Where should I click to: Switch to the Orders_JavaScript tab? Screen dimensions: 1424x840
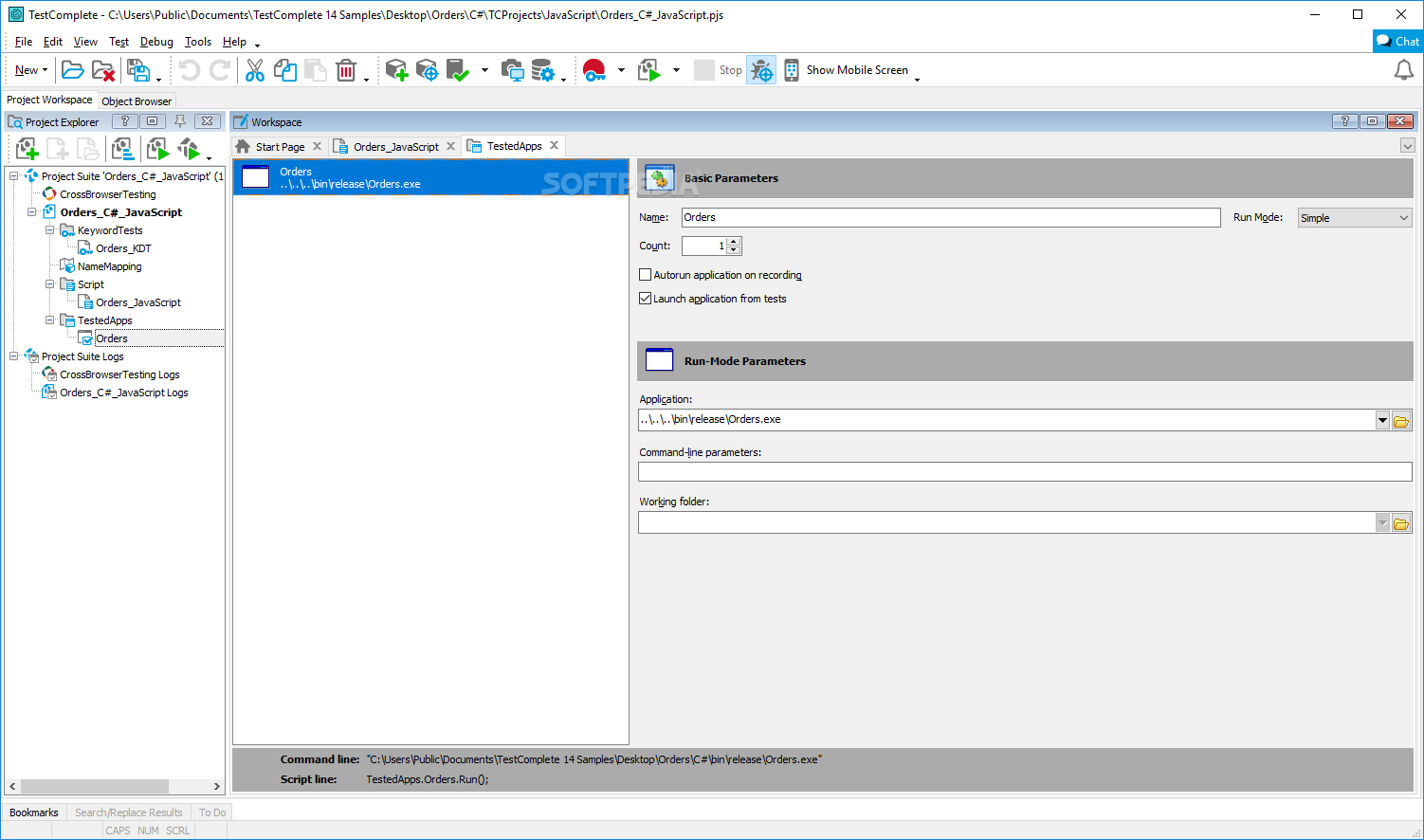click(x=395, y=147)
